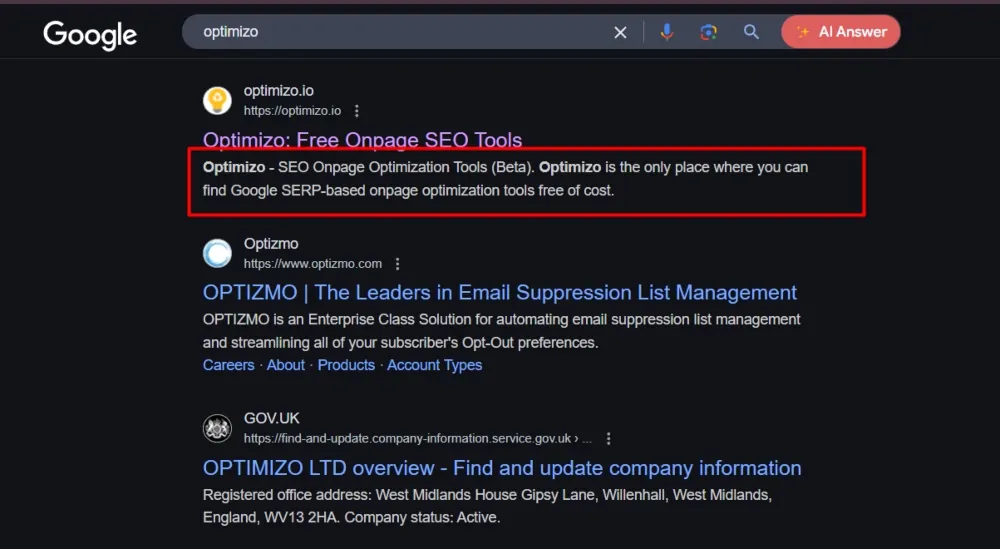
Task: Open OPTIZMO Email Suppression List Management link
Action: (x=499, y=293)
